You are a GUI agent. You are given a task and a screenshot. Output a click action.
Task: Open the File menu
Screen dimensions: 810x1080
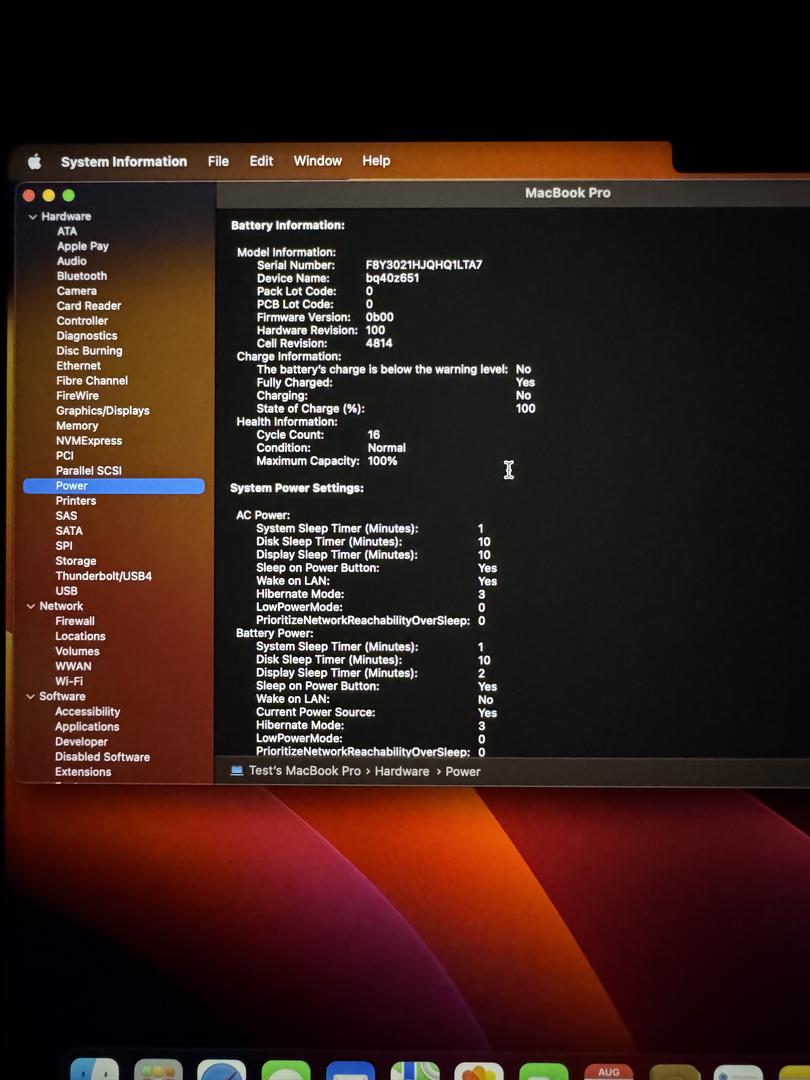218,161
